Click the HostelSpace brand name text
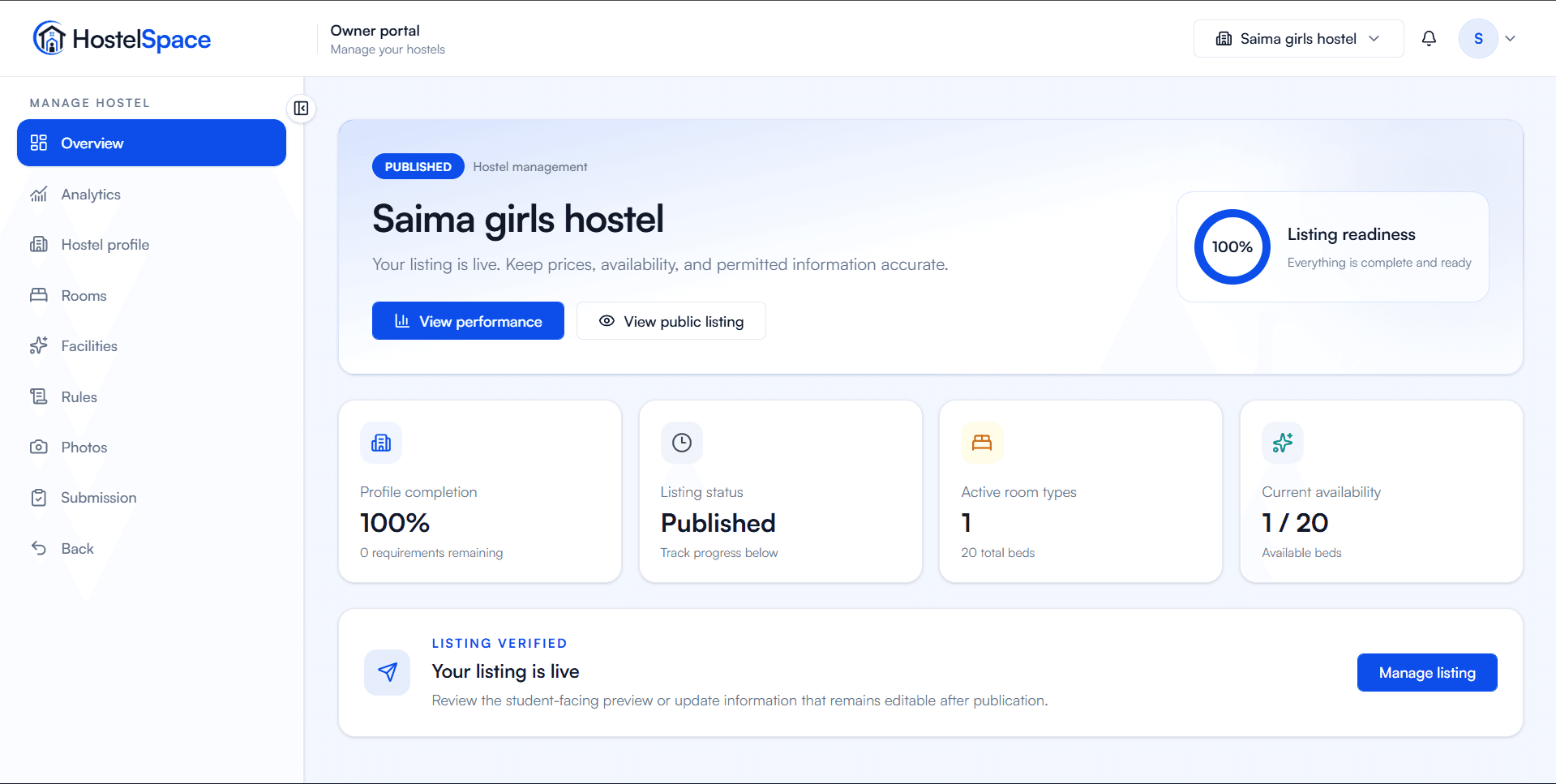The image size is (1556, 784). (x=142, y=39)
